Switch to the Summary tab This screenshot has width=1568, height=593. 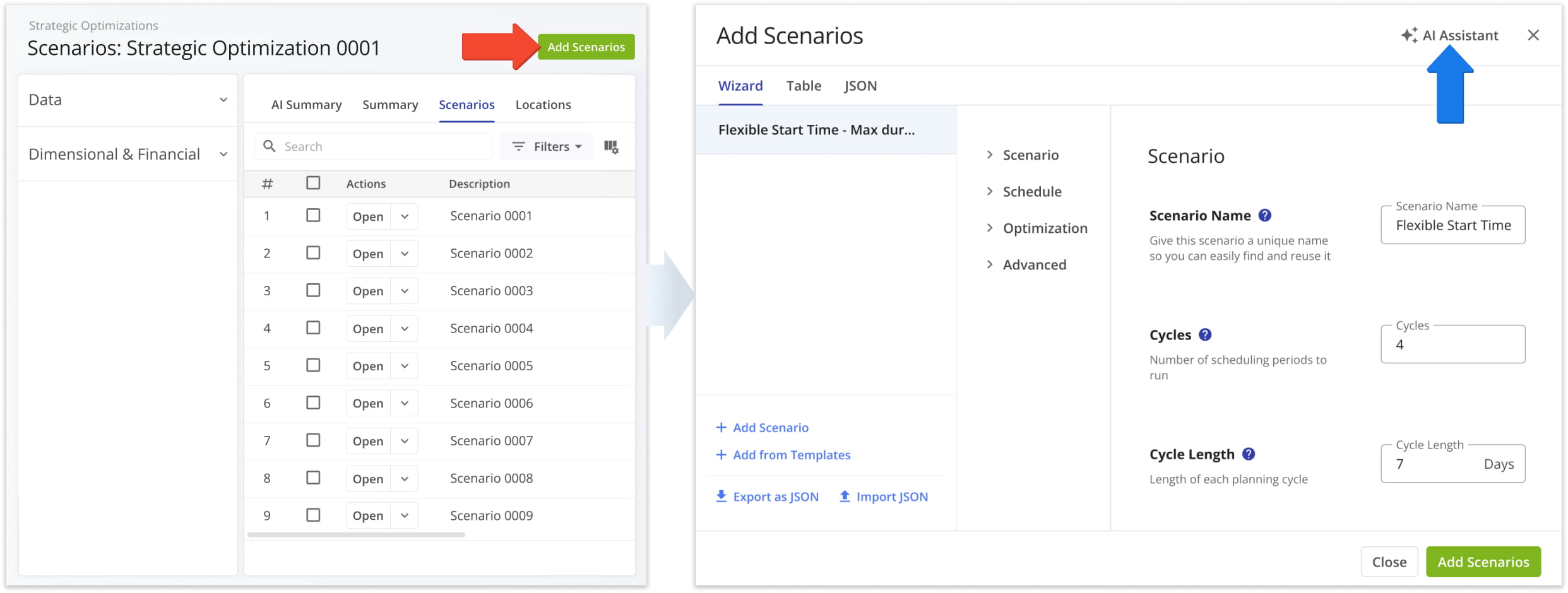point(390,105)
